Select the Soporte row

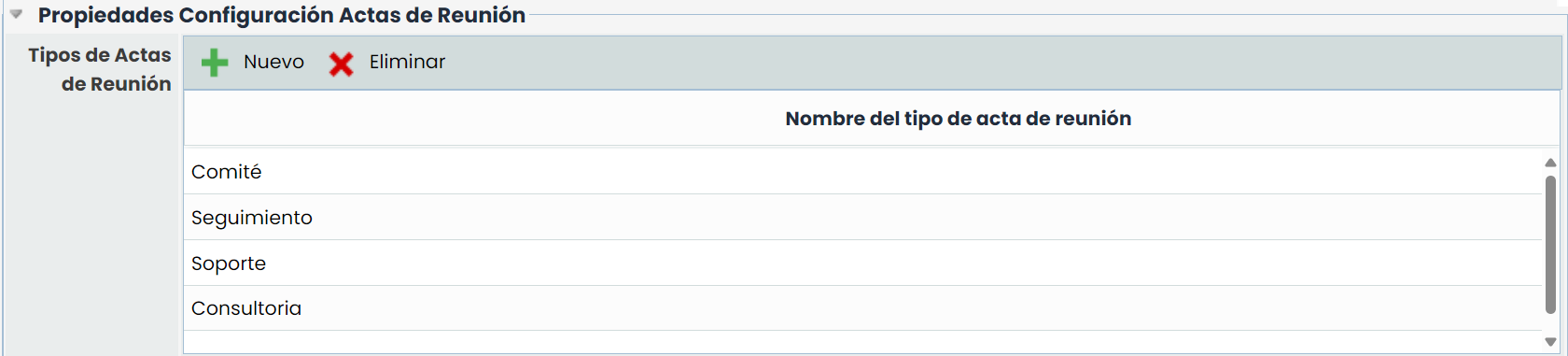(x=862, y=263)
